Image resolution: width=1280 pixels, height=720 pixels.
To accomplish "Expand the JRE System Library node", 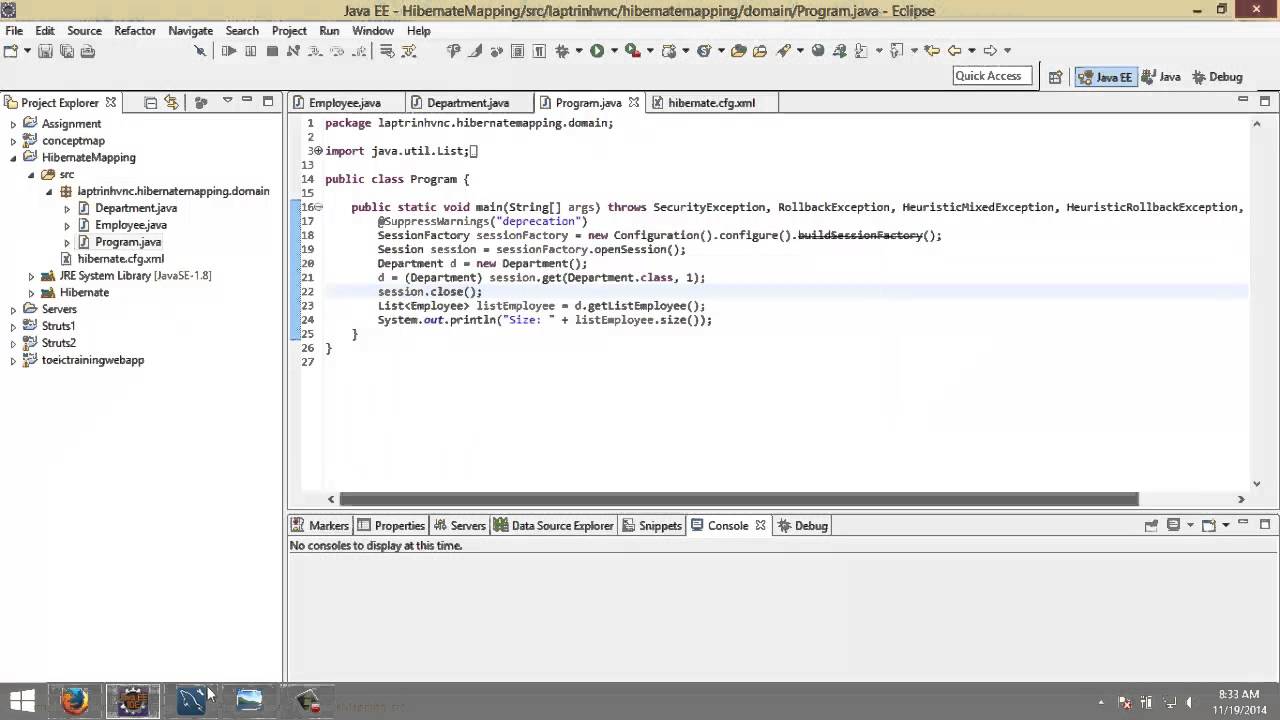I will (x=31, y=276).
